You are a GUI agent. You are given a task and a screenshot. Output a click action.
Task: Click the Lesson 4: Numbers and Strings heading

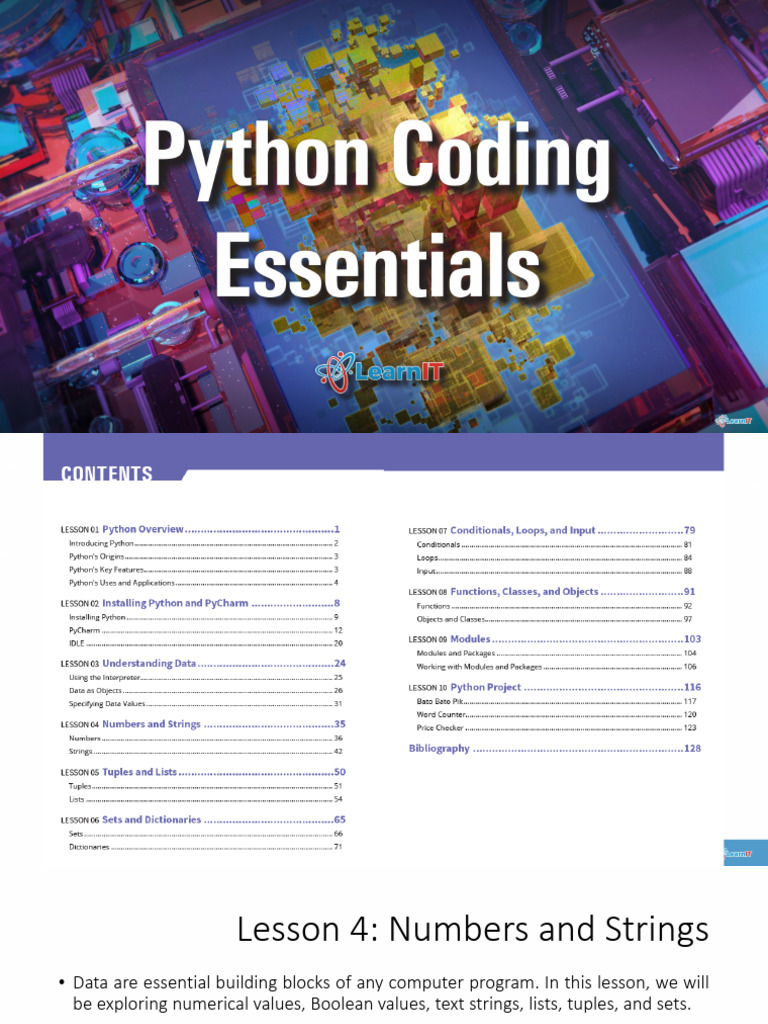pyautogui.click(x=473, y=929)
